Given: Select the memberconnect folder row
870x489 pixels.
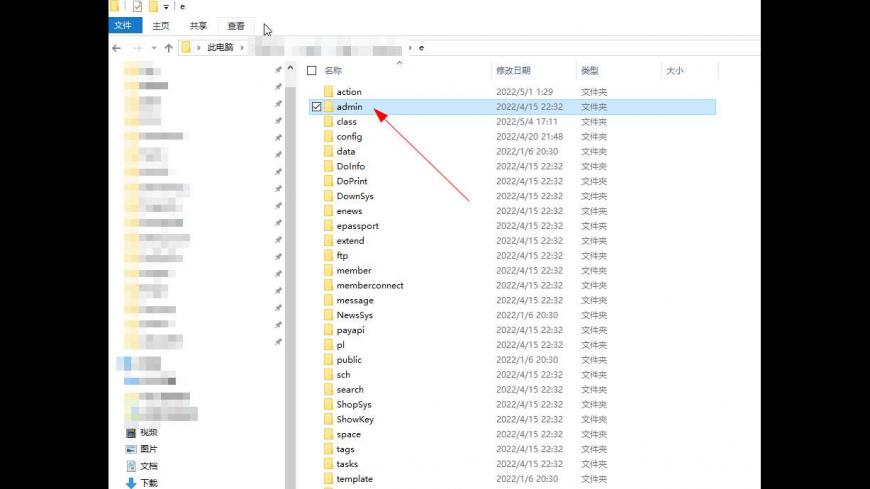Looking at the screenshot, I should (x=370, y=285).
